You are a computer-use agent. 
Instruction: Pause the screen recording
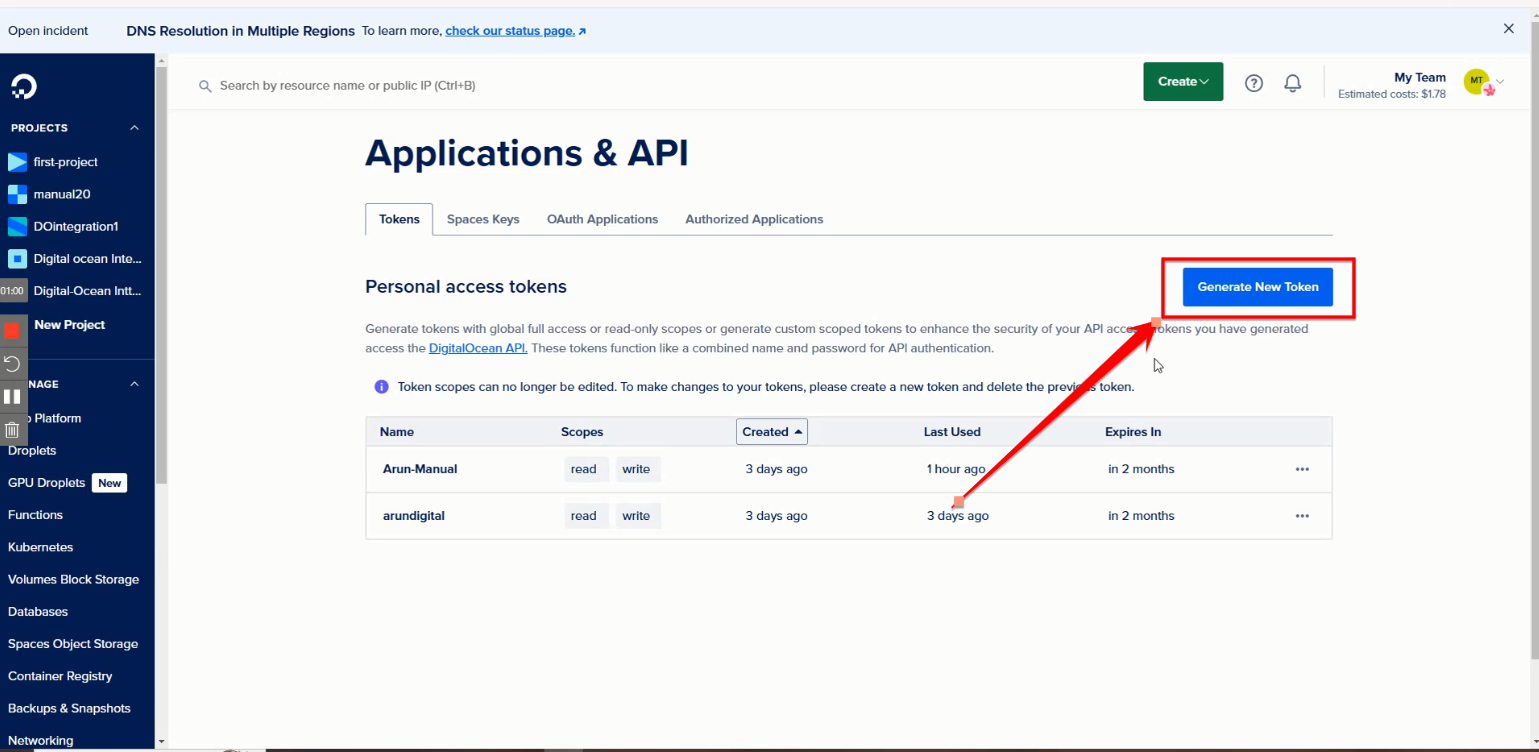[12, 396]
